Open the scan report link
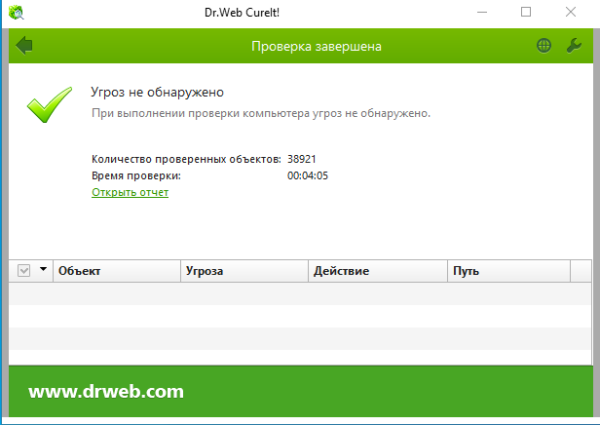The width and height of the screenshot is (600, 425). [x=130, y=192]
